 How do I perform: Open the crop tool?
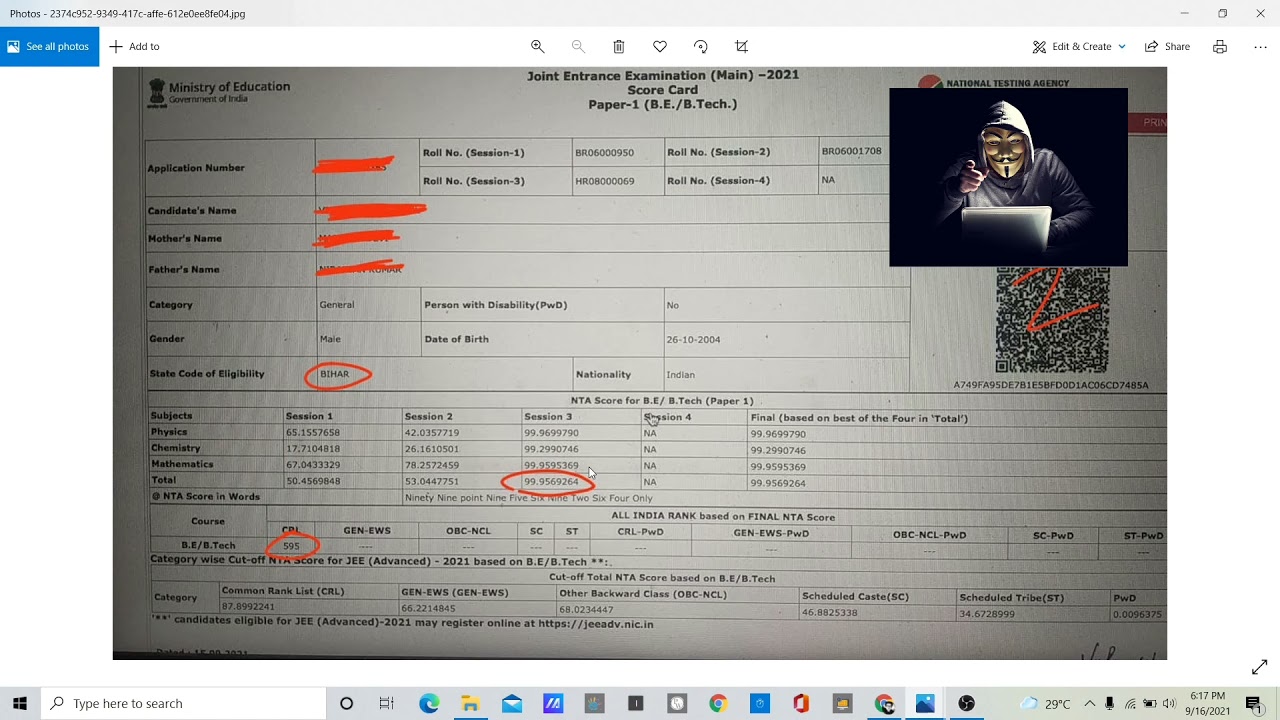pyautogui.click(x=741, y=46)
